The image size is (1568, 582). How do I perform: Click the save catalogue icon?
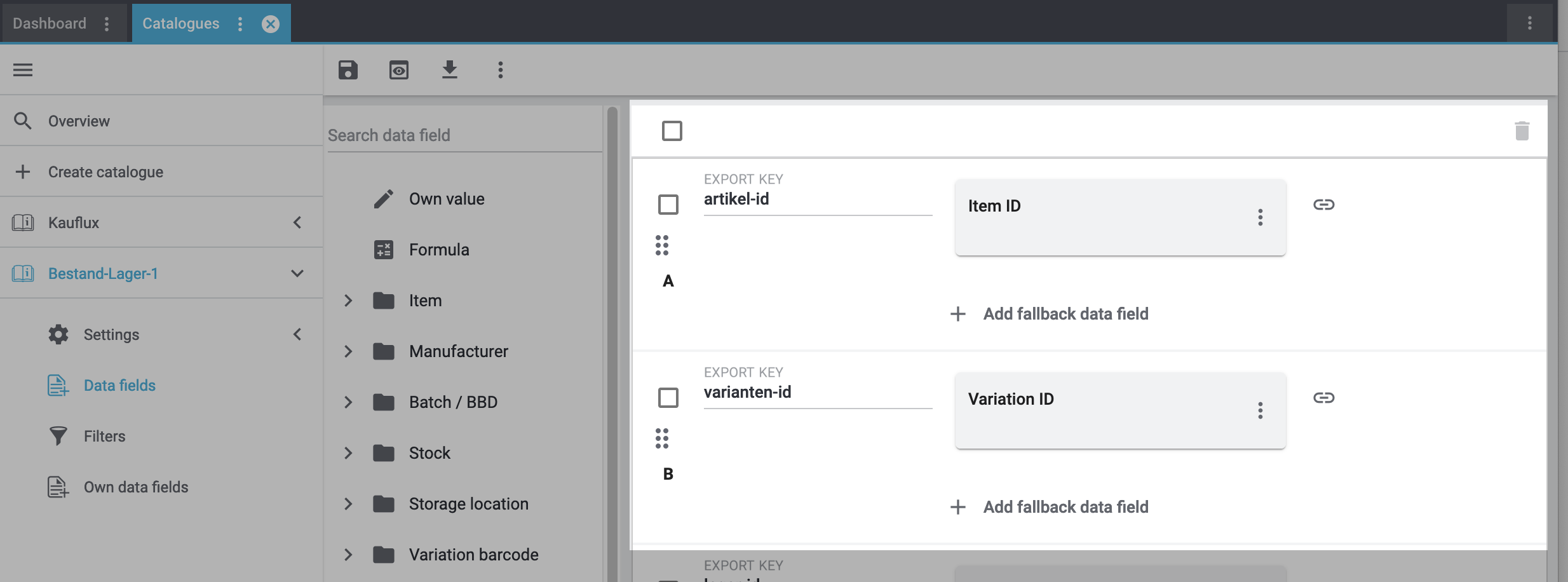[x=348, y=70]
